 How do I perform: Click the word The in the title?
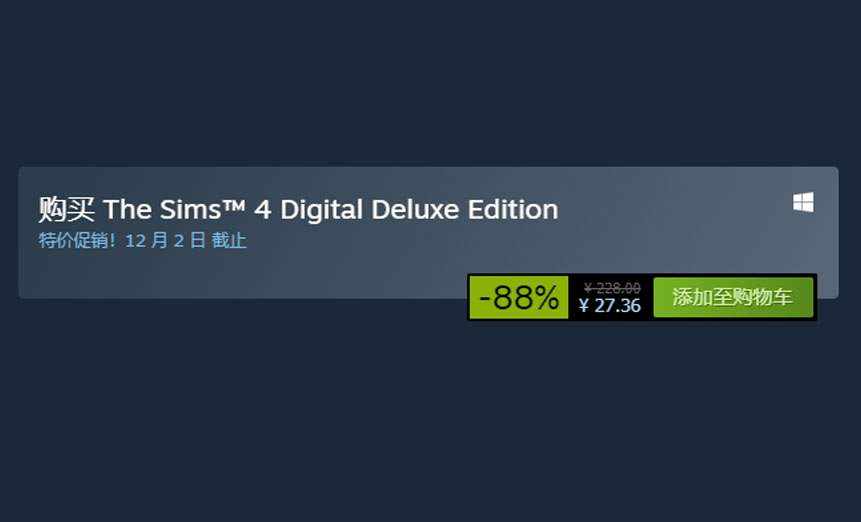127,209
